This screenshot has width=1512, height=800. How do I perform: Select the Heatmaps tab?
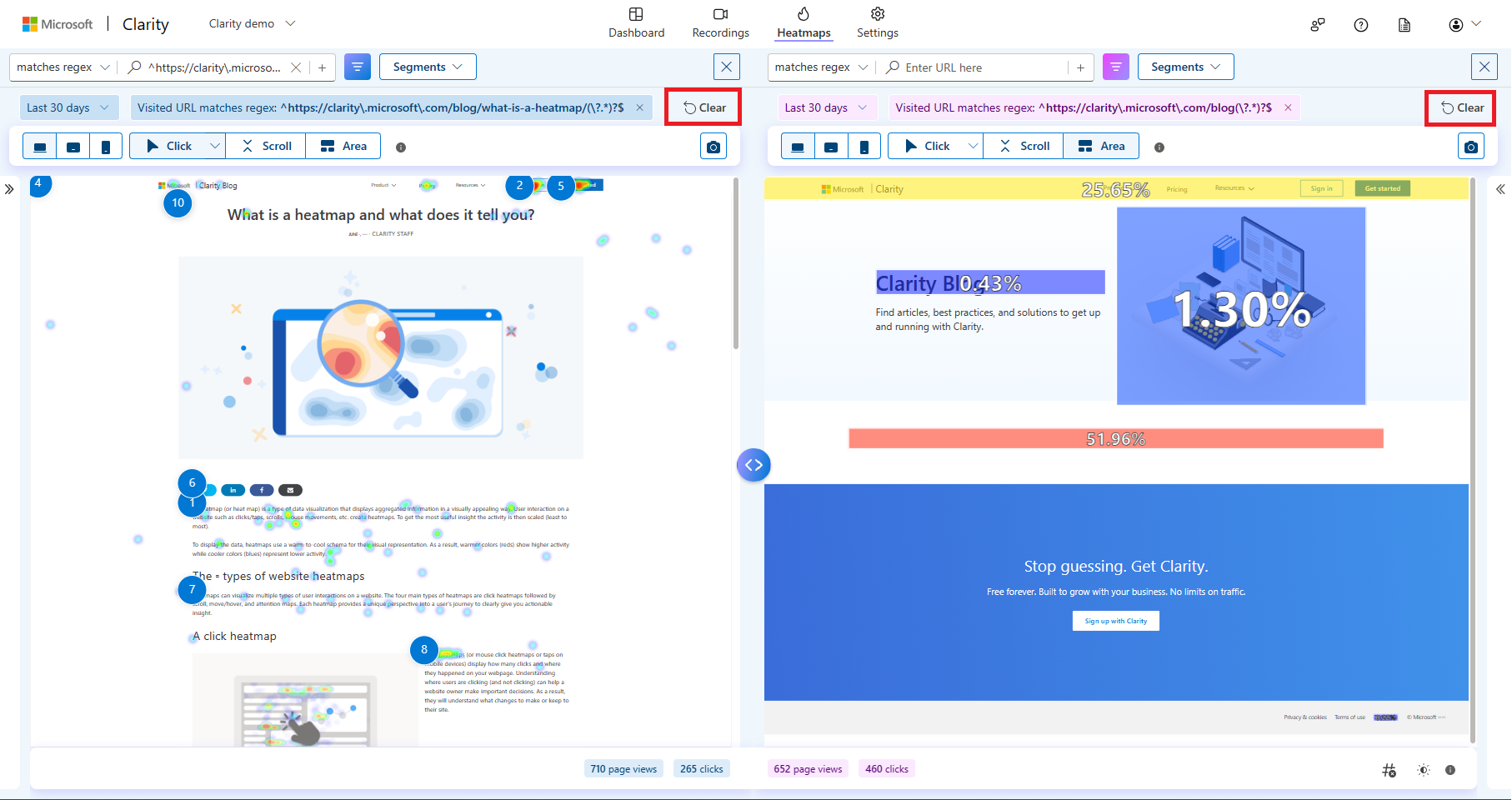804,23
